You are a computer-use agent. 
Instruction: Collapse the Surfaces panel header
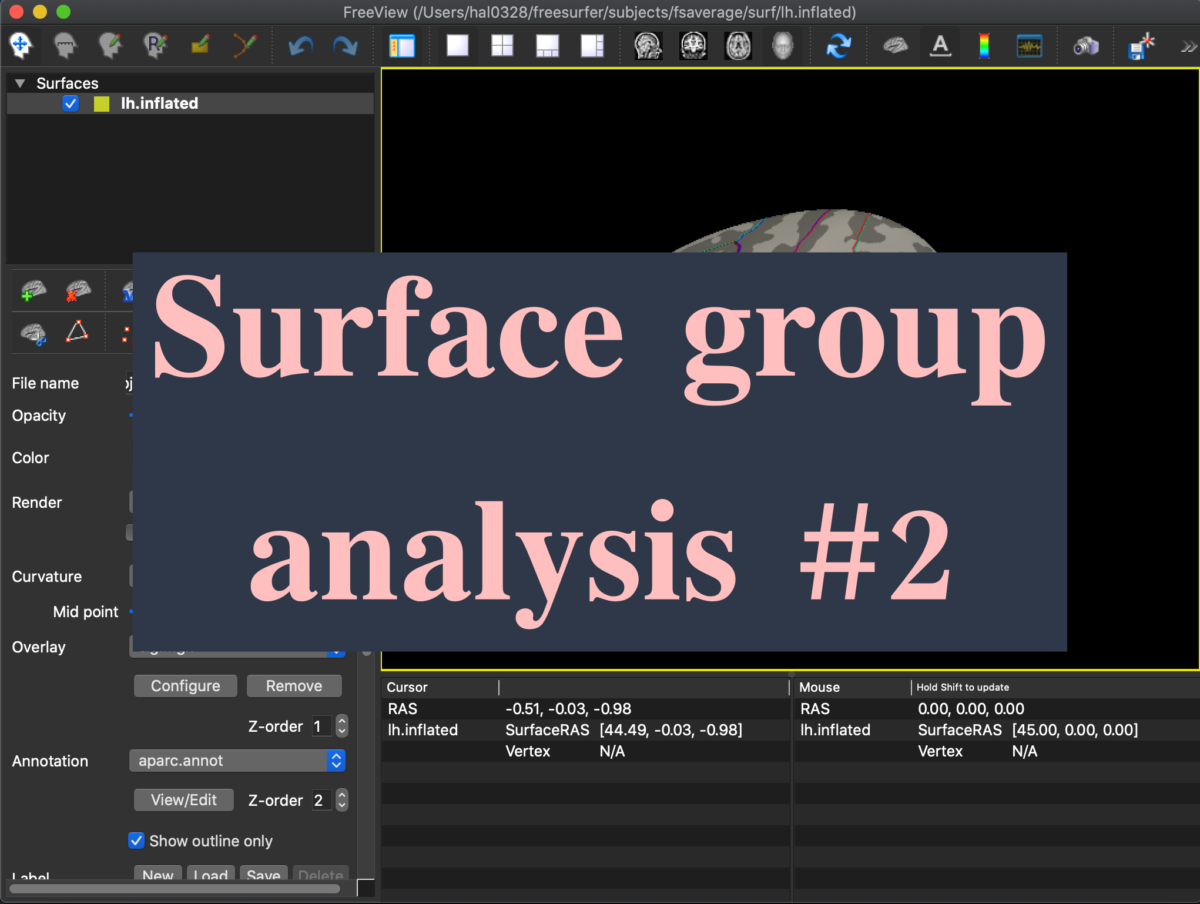tap(22, 83)
